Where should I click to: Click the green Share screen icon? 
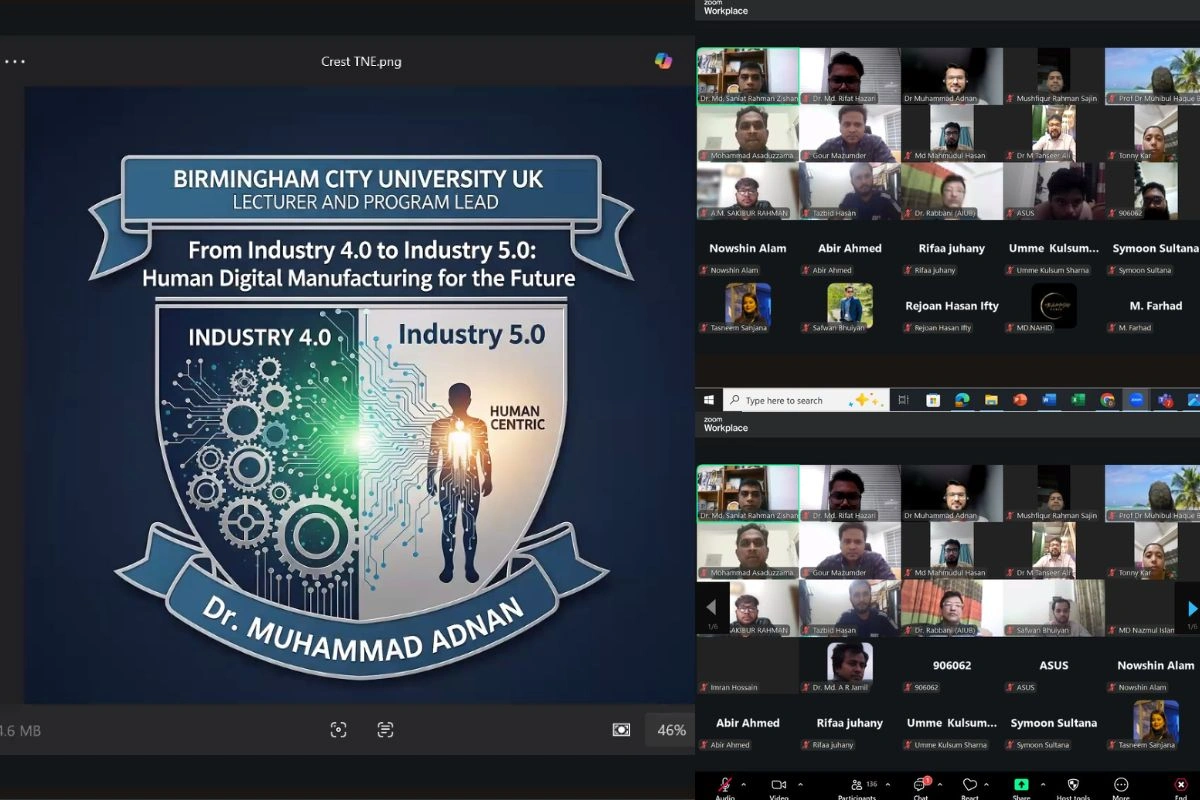click(x=1021, y=785)
